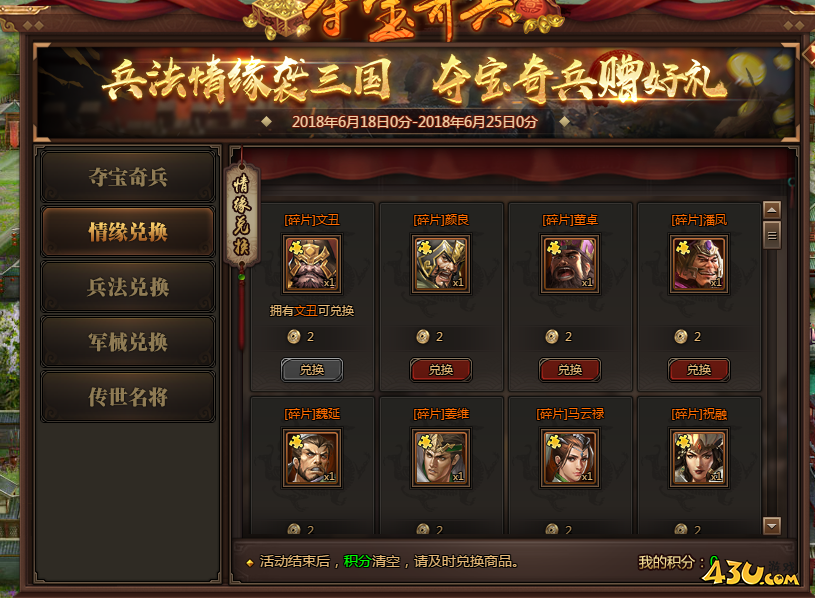Screen dimensions: 815x598
Task: Click the Wei Yan (魏延) fragment portrait
Action: tap(312, 458)
